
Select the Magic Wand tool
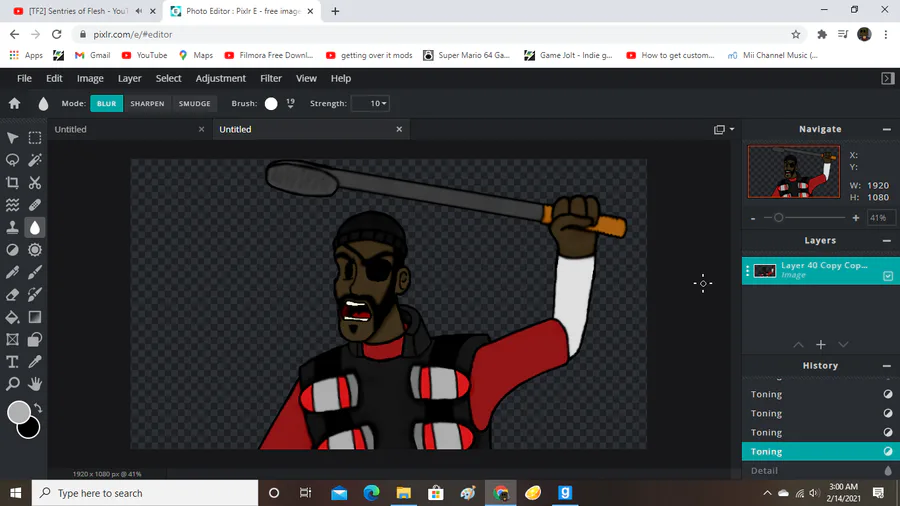point(35,160)
